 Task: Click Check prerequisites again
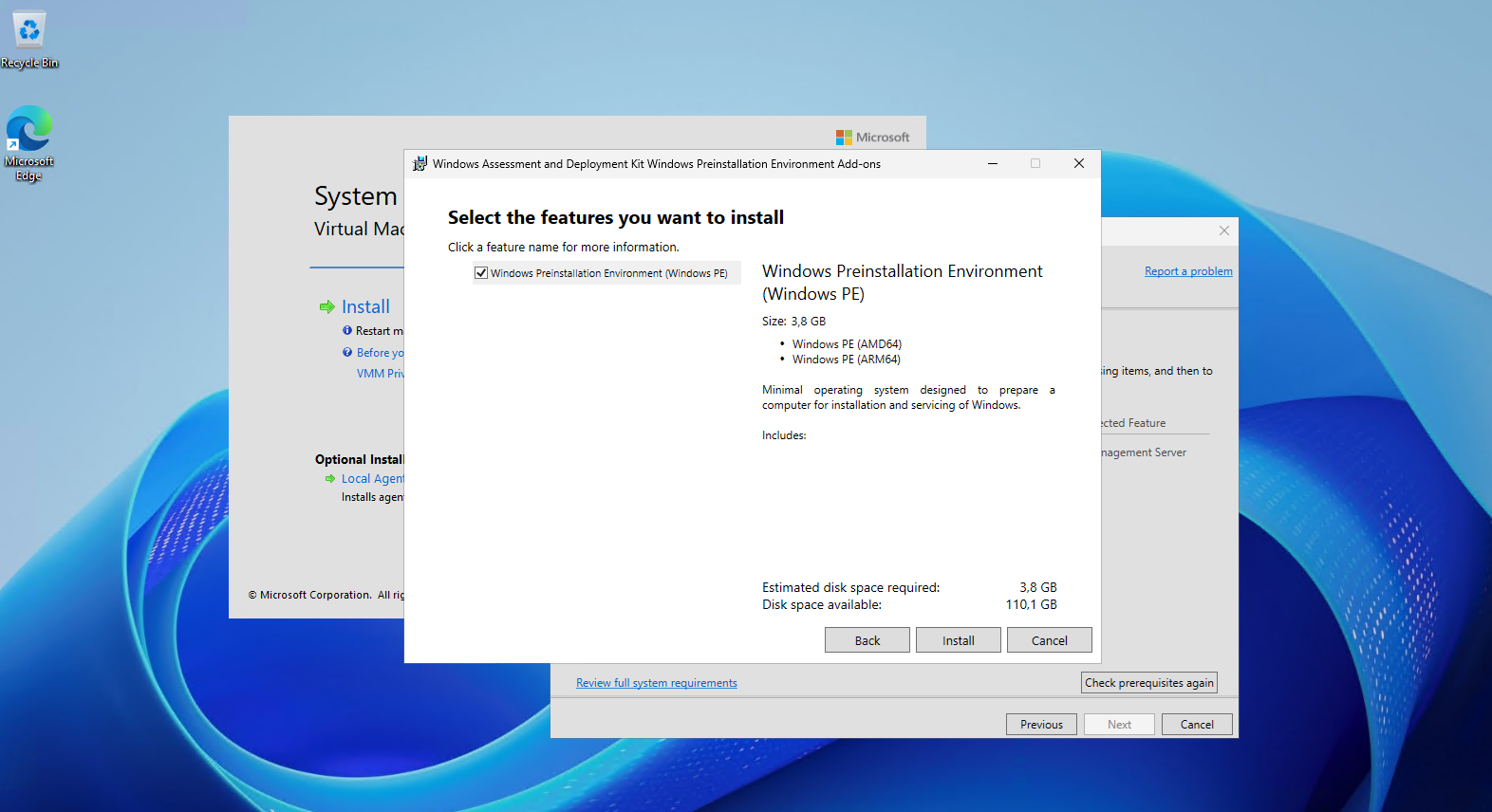point(1149,683)
